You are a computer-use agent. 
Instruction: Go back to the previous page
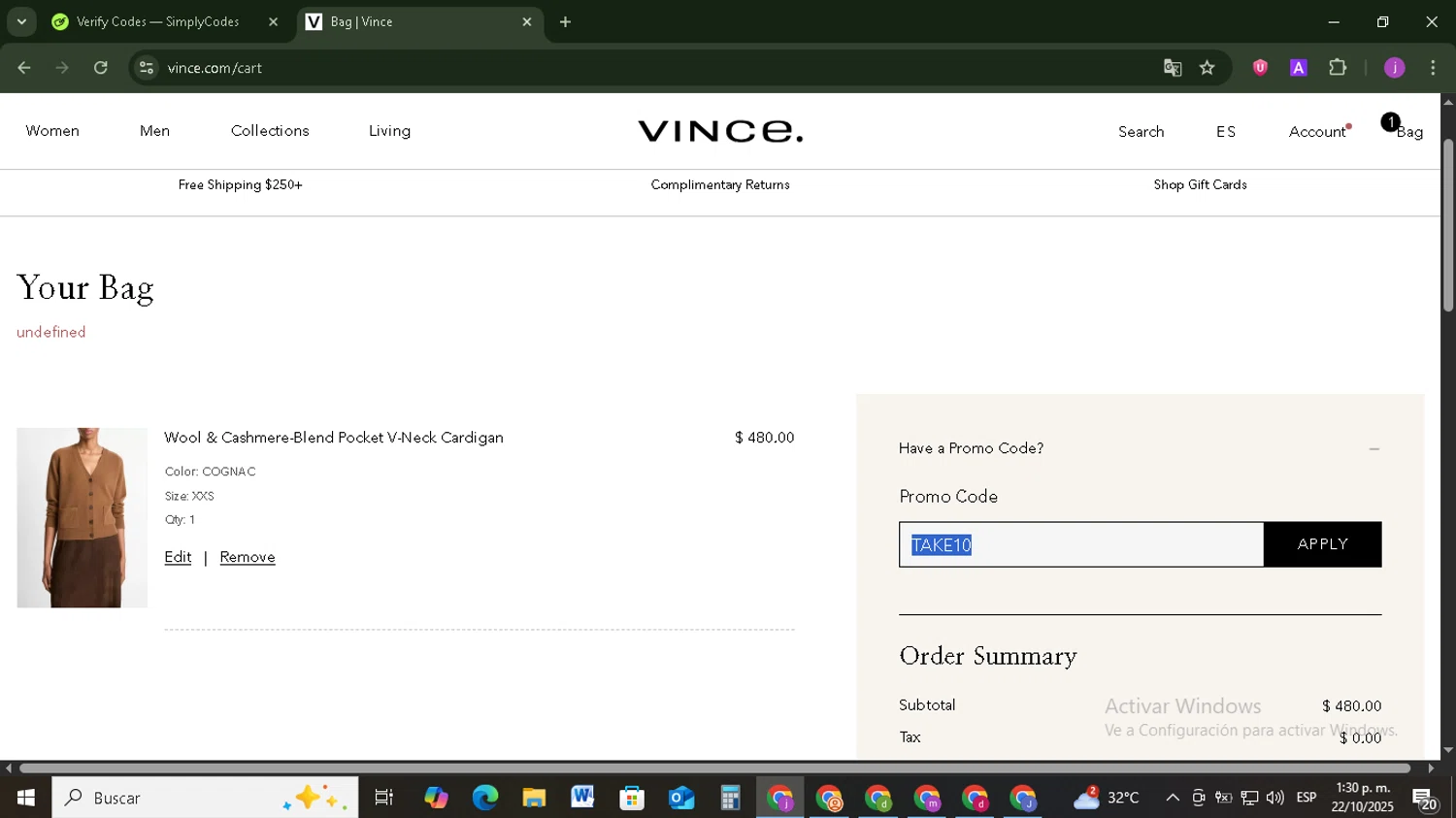24,68
